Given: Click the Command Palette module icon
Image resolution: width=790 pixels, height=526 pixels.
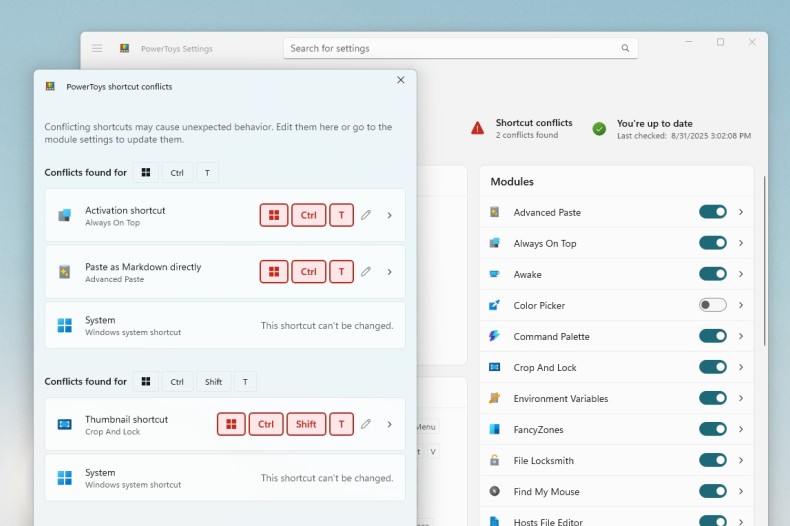Looking at the screenshot, I should [x=495, y=336].
